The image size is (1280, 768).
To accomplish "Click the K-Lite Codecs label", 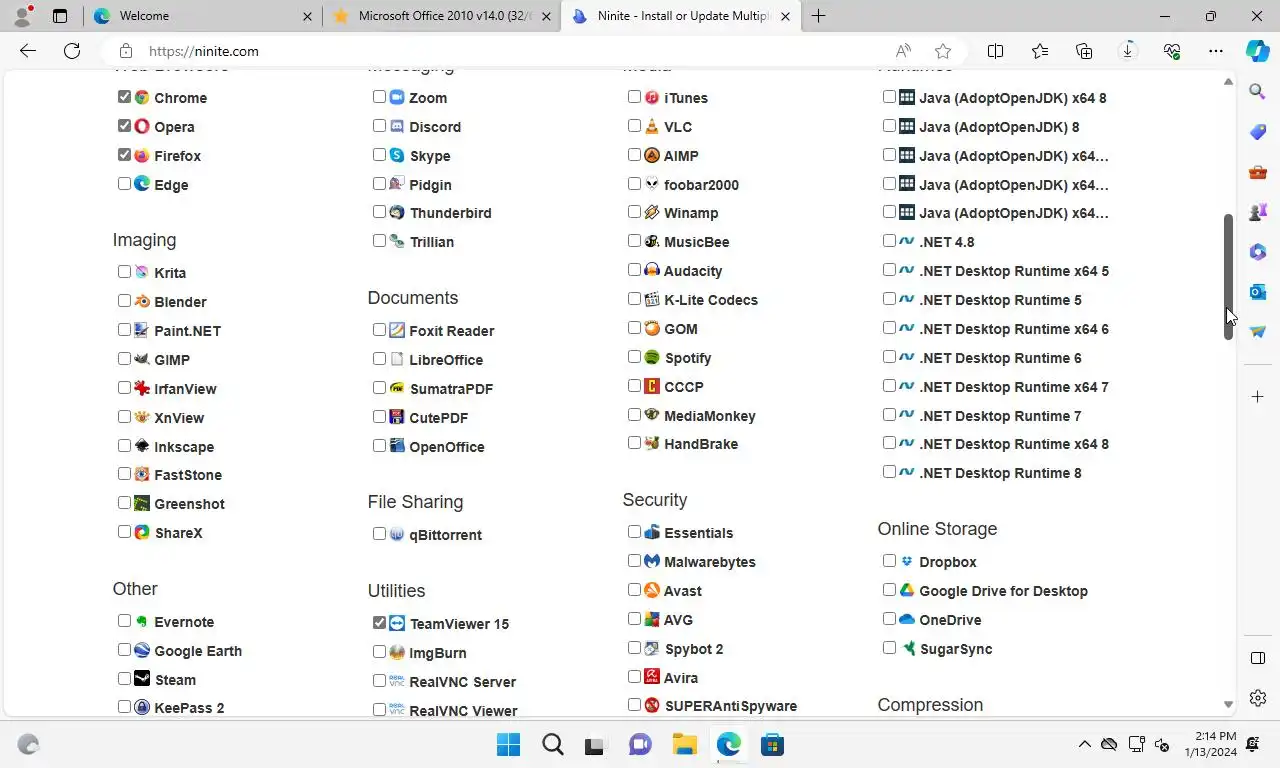I will click(x=711, y=300).
